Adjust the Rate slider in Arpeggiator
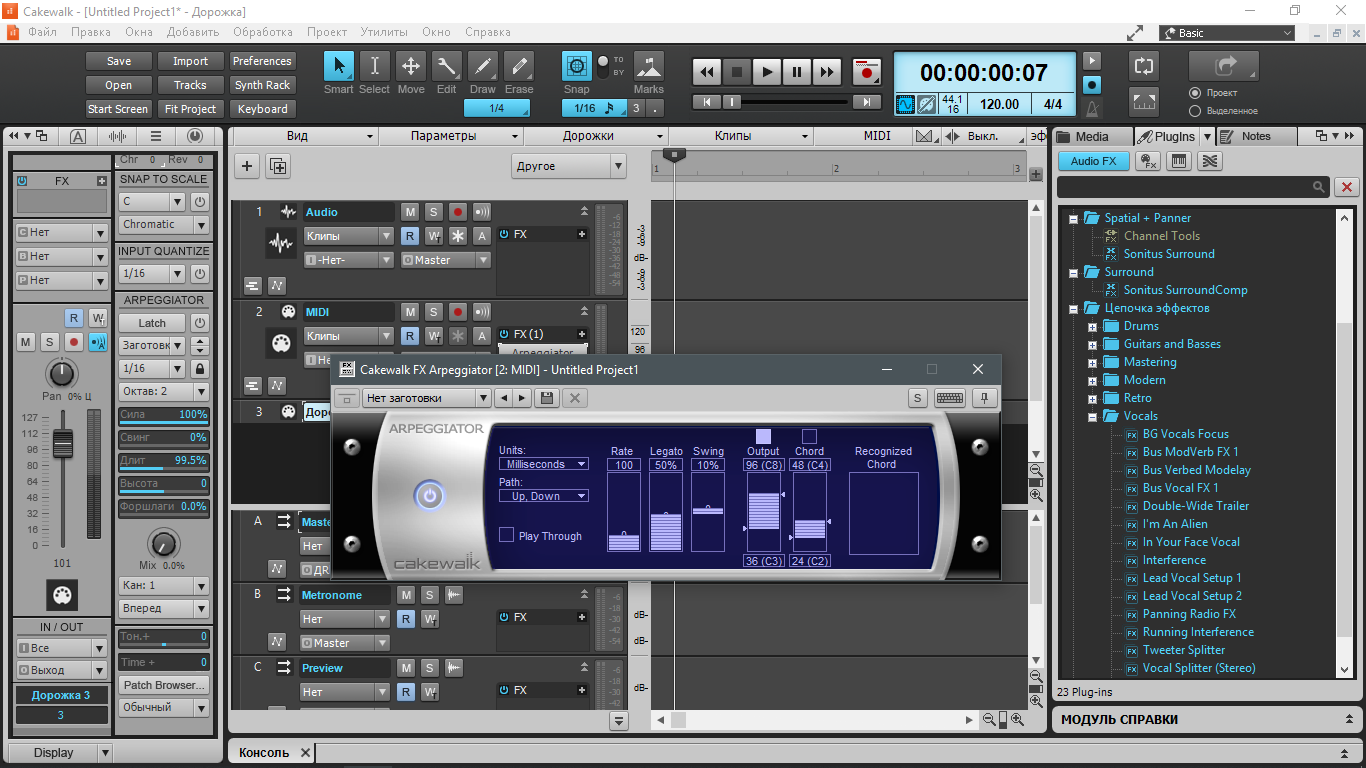The height and width of the screenshot is (768, 1366). [x=624, y=512]
